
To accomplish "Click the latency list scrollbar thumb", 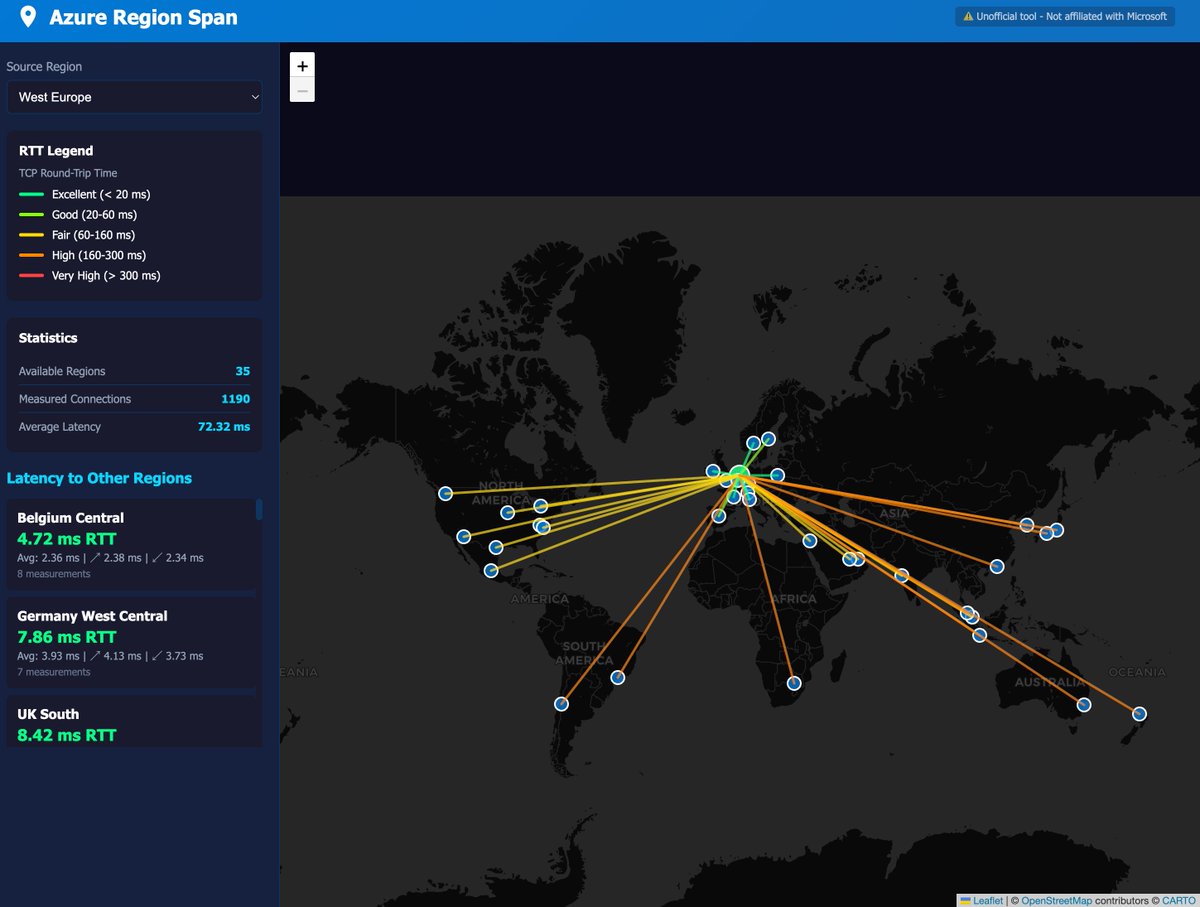I will point(260,509).
